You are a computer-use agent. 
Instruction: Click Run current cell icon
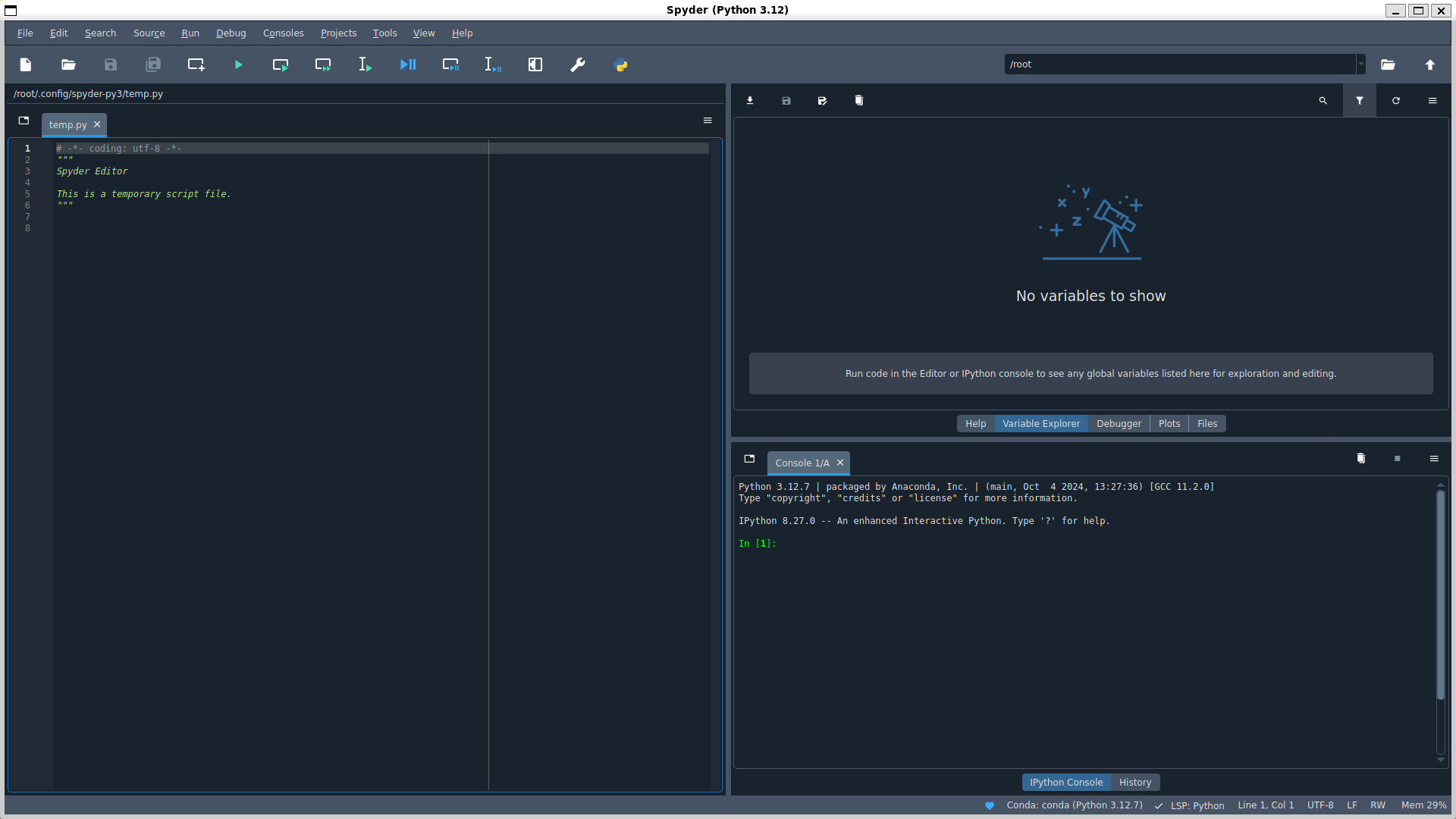(x=281, y=65)
